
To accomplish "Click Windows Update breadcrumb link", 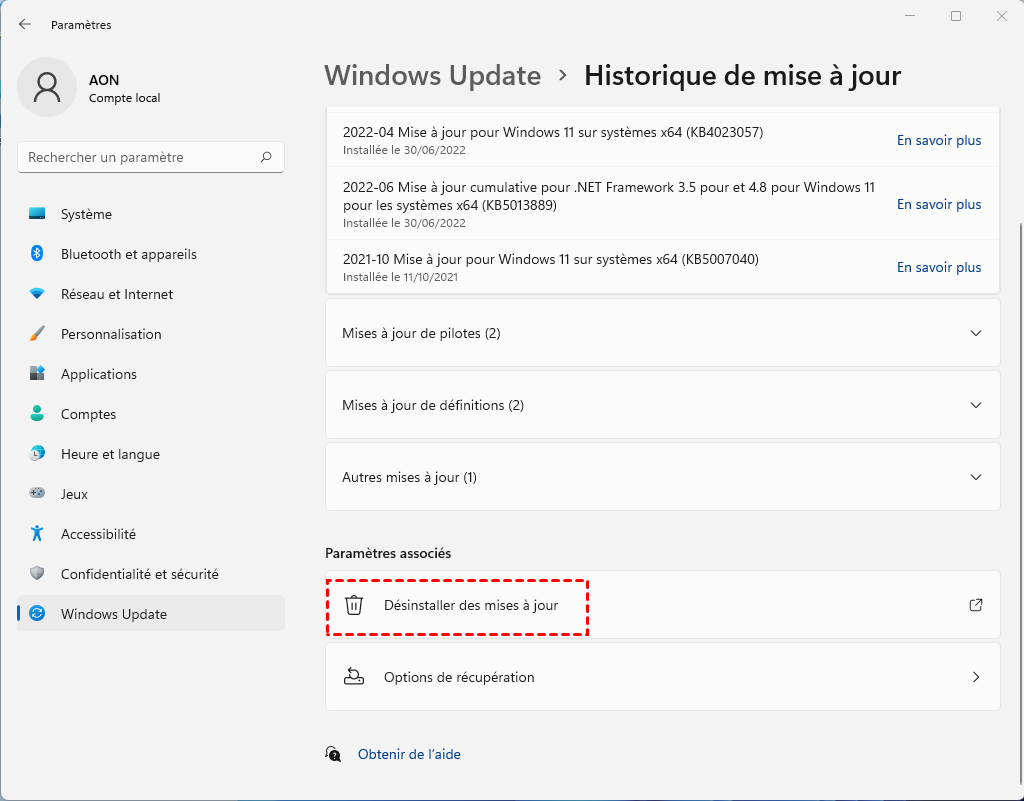I will tap(433, 75).
